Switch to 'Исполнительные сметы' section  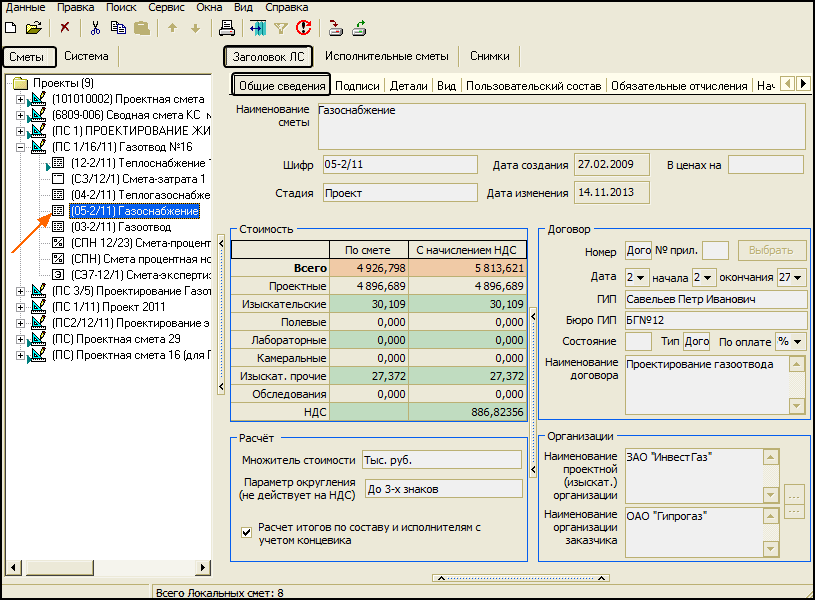[386, 57]
